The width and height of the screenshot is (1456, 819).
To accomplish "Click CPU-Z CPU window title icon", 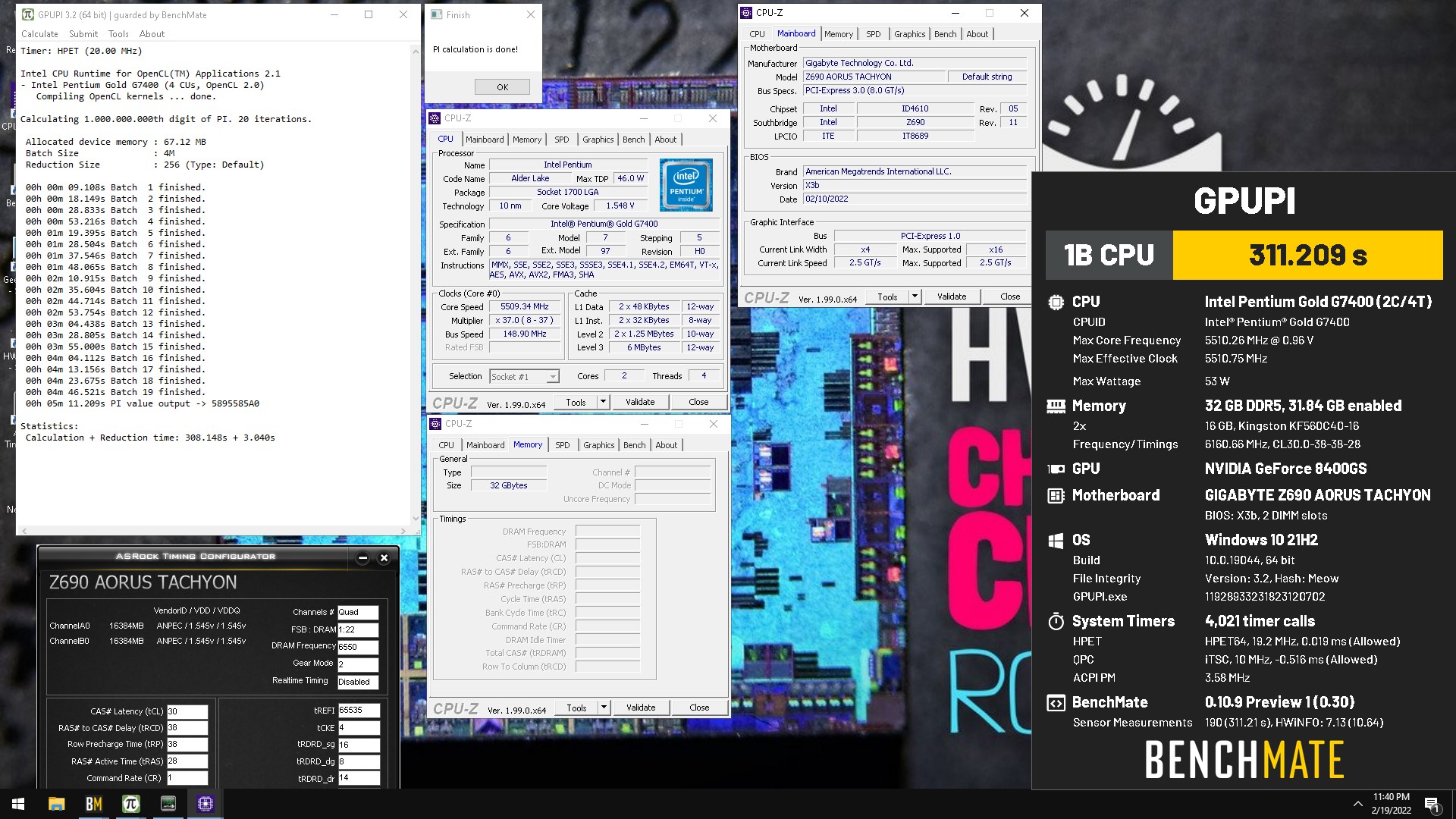I will click(x=435, y=118).
